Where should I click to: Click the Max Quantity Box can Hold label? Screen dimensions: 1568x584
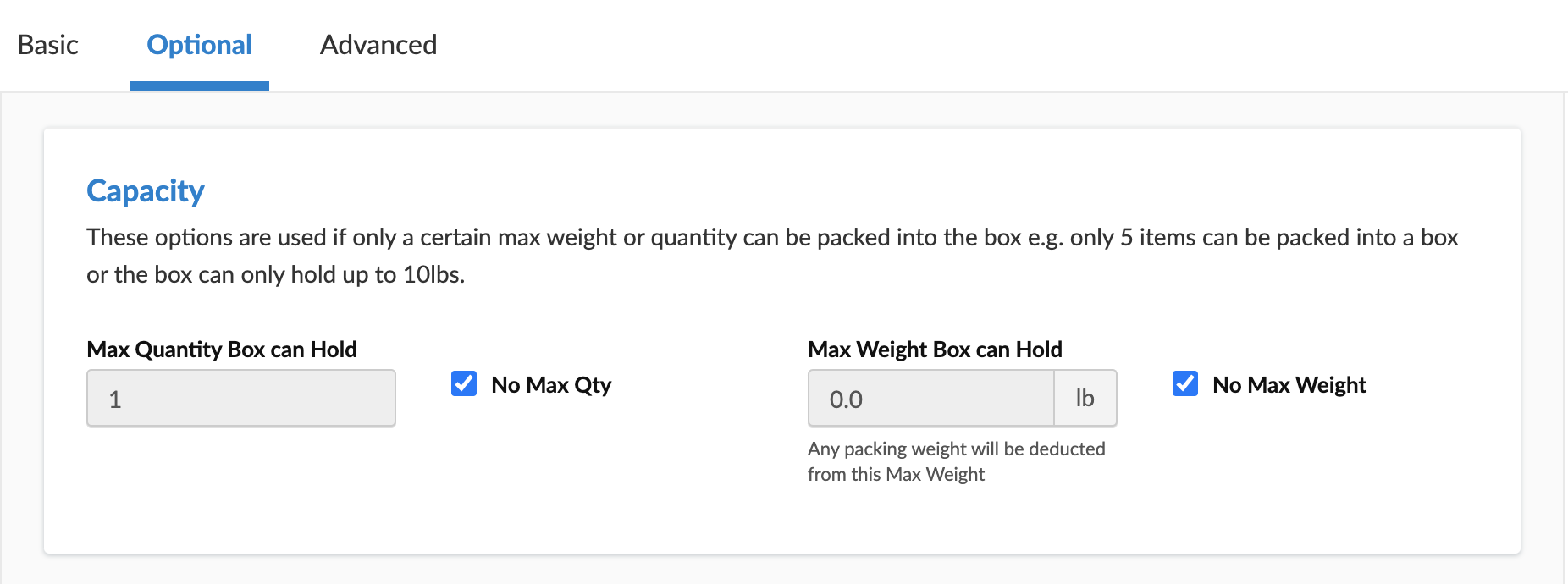click(x=222, y=350)
